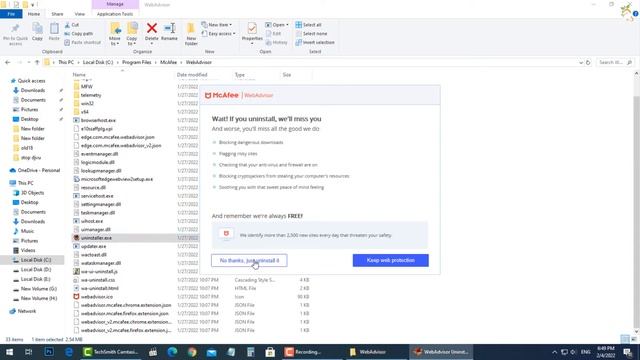640x360 pixels.
Task: Select the updater.exe file
Action: coord(93,247)
